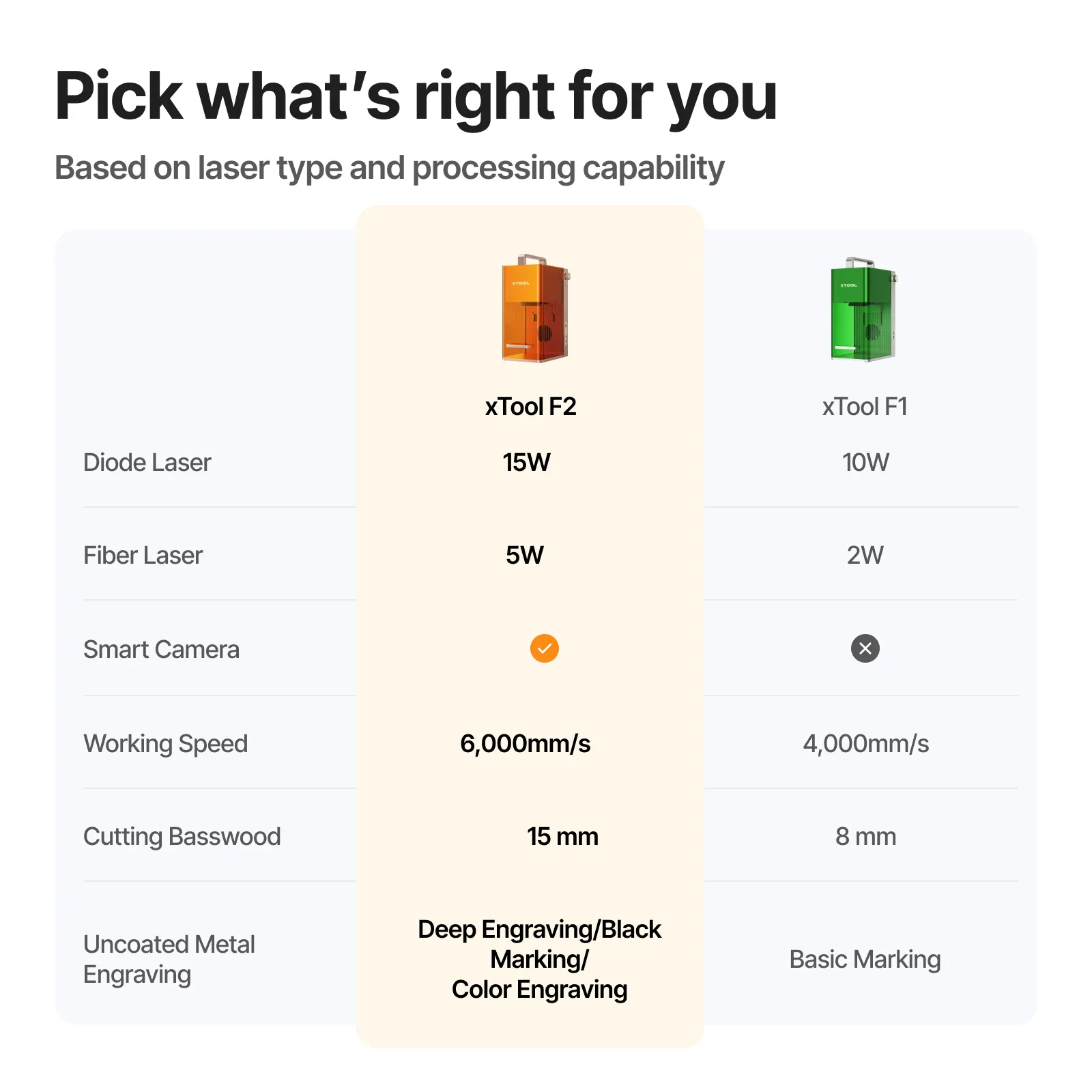Click the orange xTool F2 product image
This screenshot has width=1092, height=1092.
coord(536,309)
